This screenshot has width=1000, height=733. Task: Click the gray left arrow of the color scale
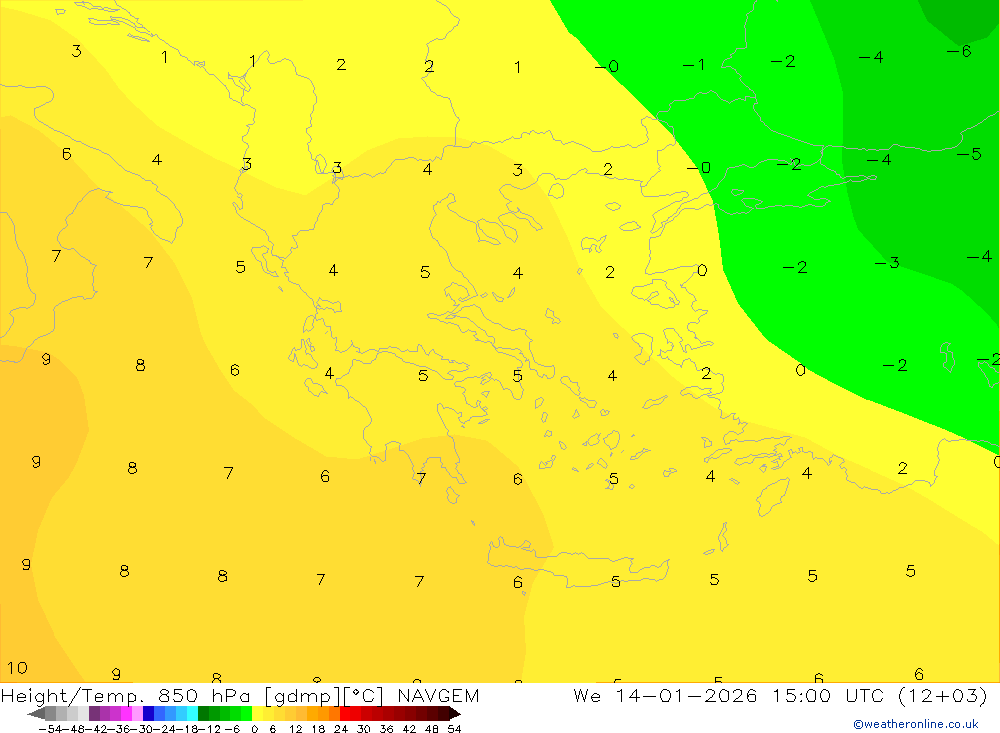point(36,714)
